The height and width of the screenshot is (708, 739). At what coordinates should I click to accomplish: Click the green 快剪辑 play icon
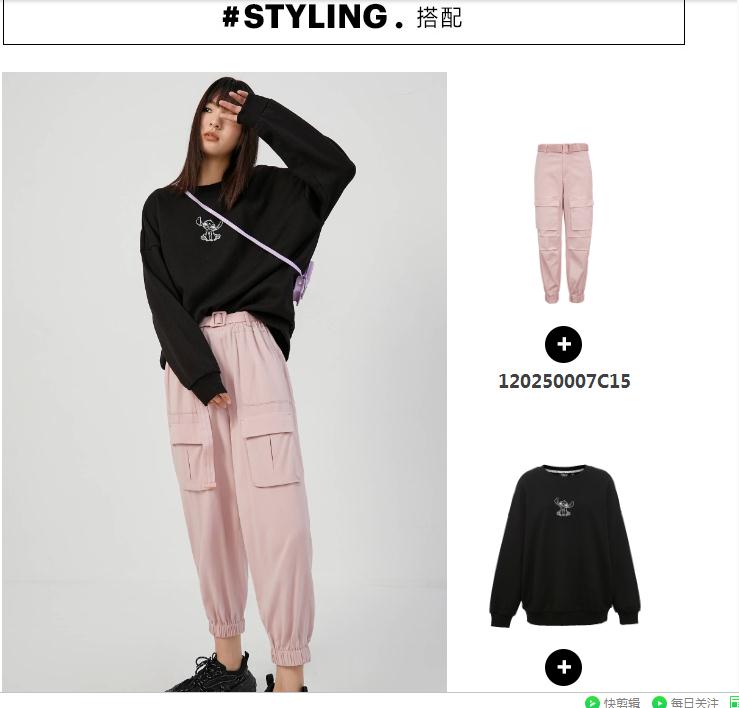(x=592, y=702)
